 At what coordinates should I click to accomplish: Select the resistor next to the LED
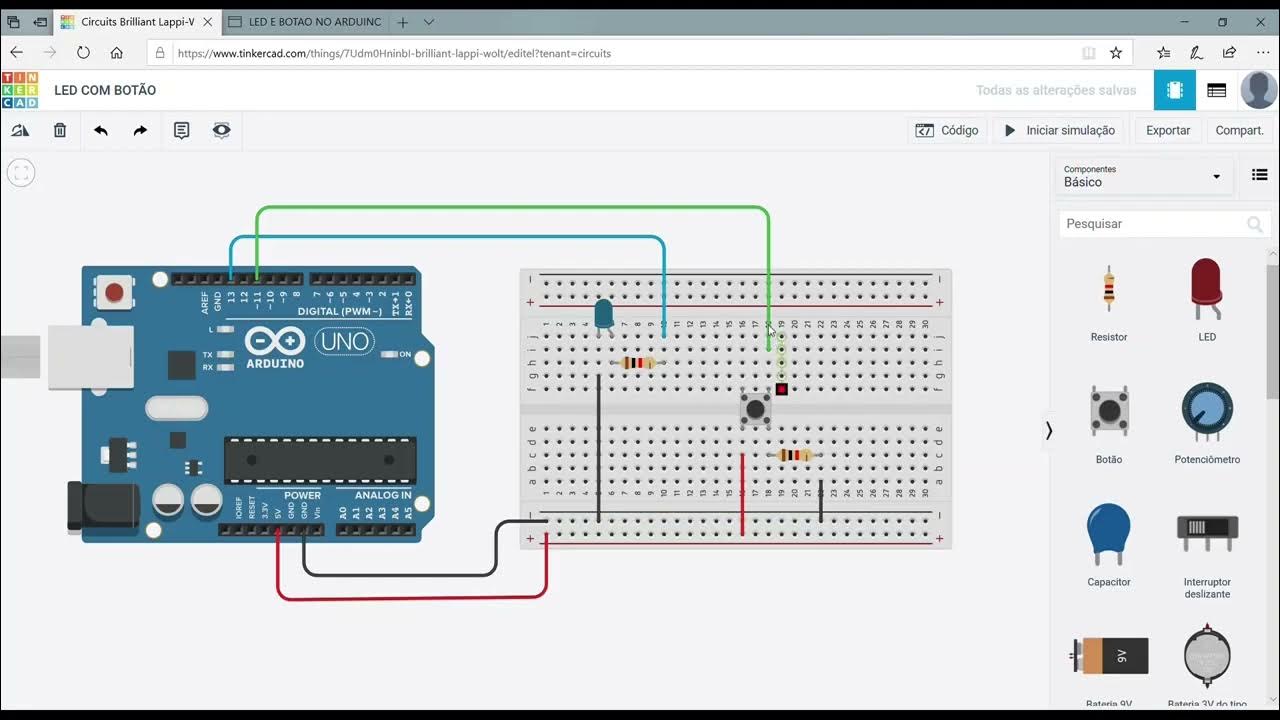(638, 363)
